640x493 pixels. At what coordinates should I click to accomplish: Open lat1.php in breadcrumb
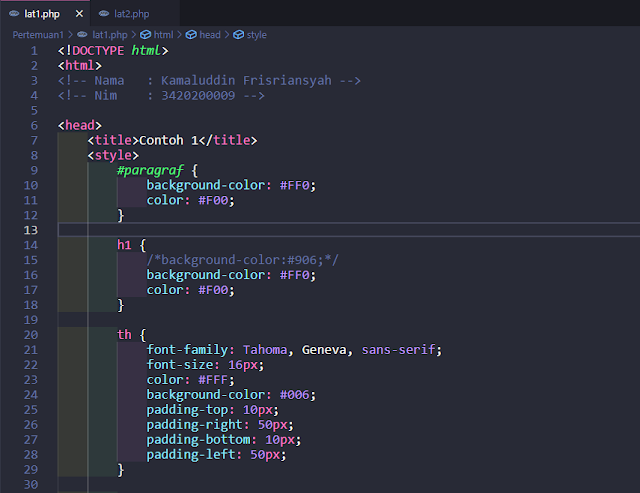point(110,35)
